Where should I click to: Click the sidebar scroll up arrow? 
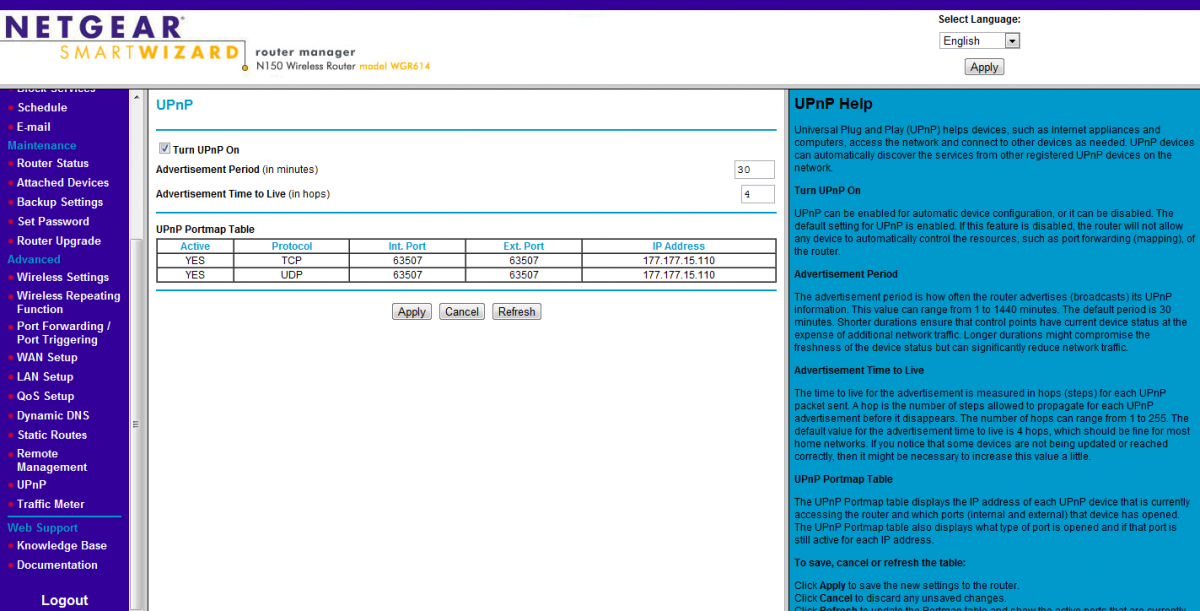[x=138, y=96]
